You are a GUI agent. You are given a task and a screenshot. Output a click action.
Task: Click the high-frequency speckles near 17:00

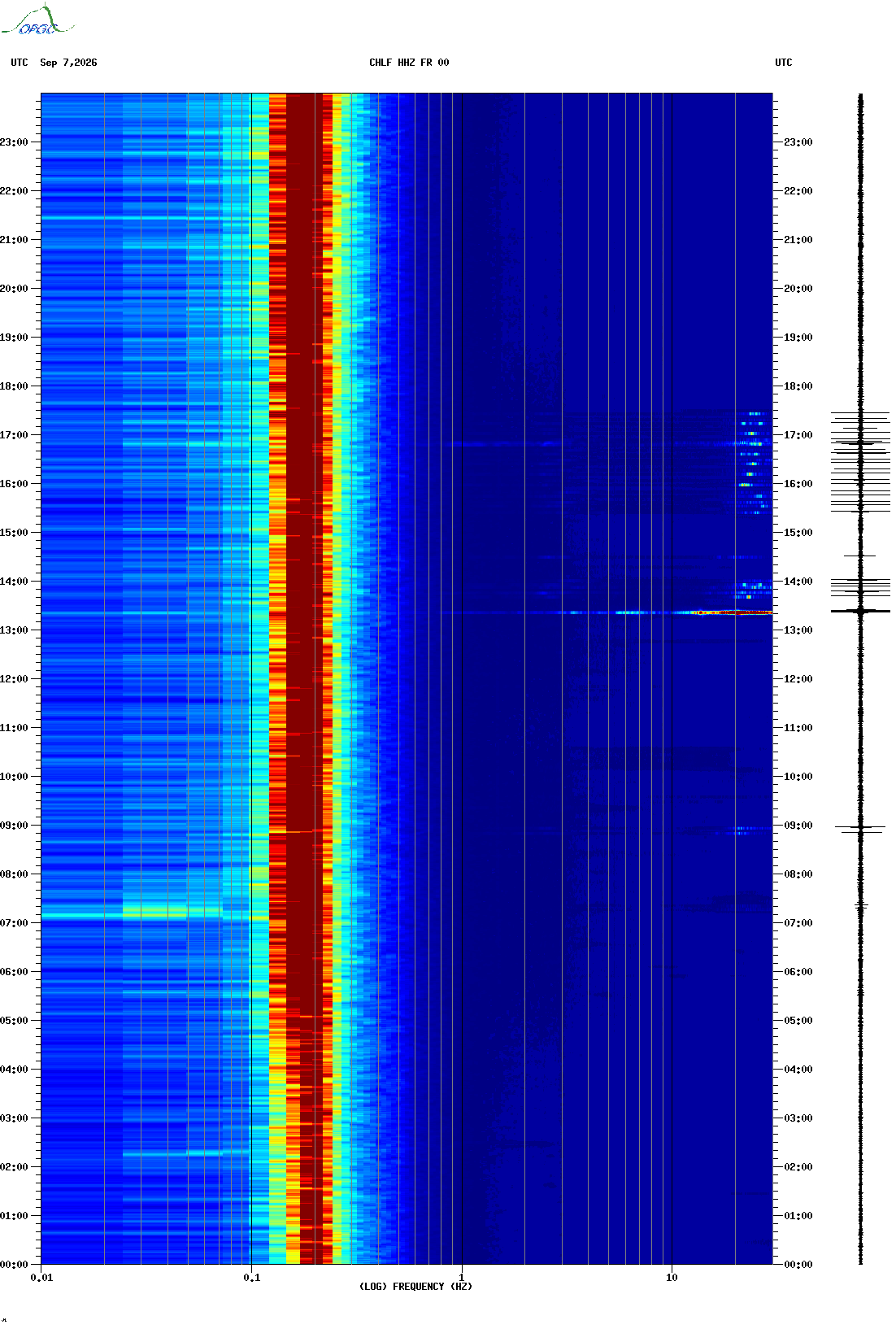click(754, 464)
